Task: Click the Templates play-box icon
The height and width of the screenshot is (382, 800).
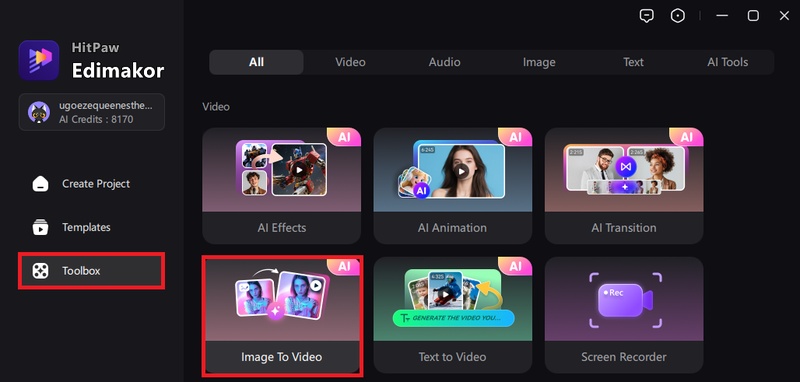Action: (x=40, y=227)
